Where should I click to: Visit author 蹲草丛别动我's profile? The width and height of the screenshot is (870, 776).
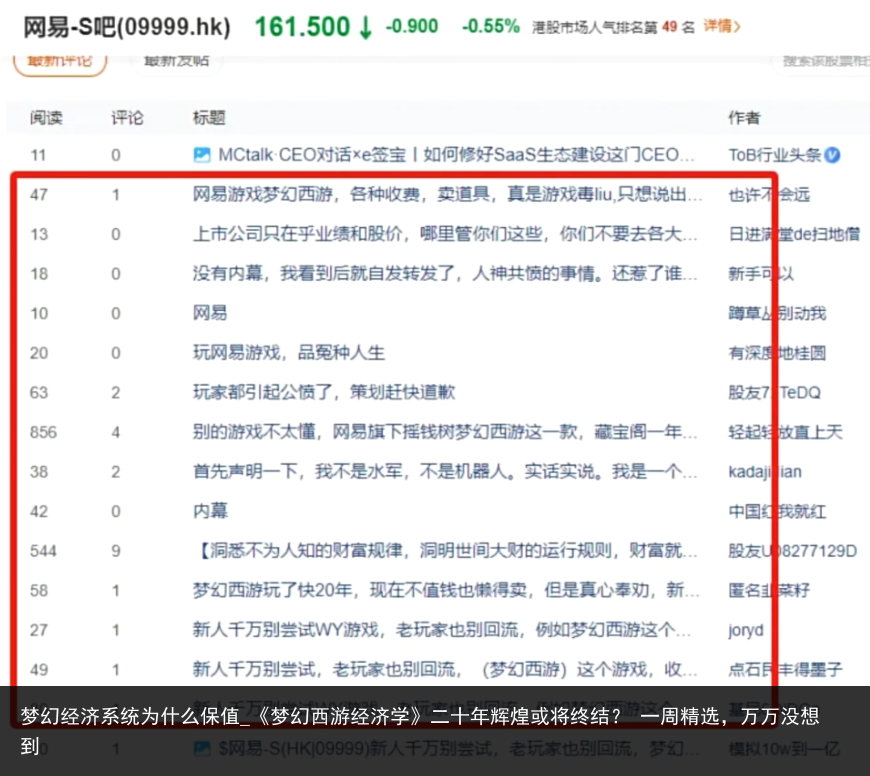point(777,313)
